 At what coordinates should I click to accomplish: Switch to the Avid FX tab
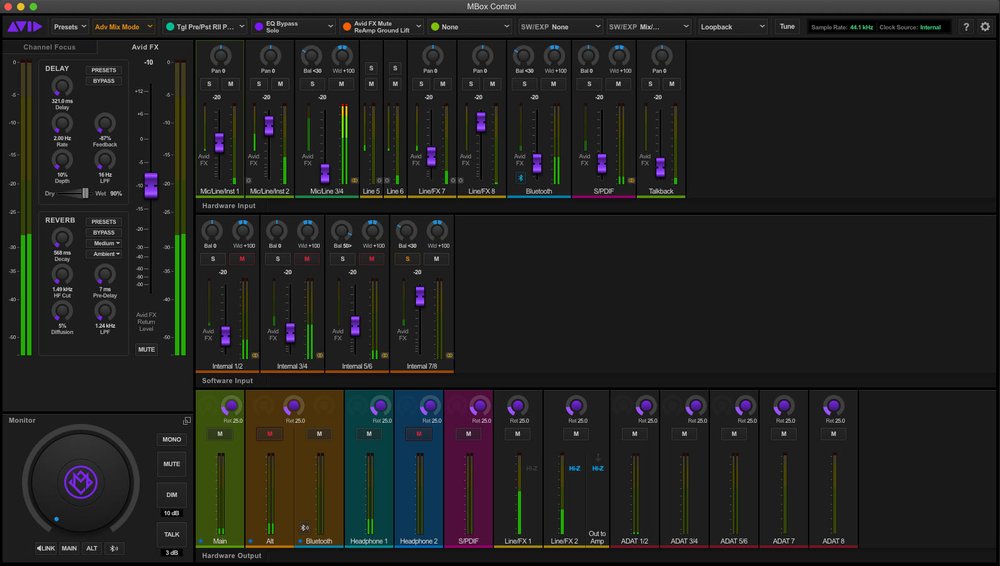tap(145, 47)
